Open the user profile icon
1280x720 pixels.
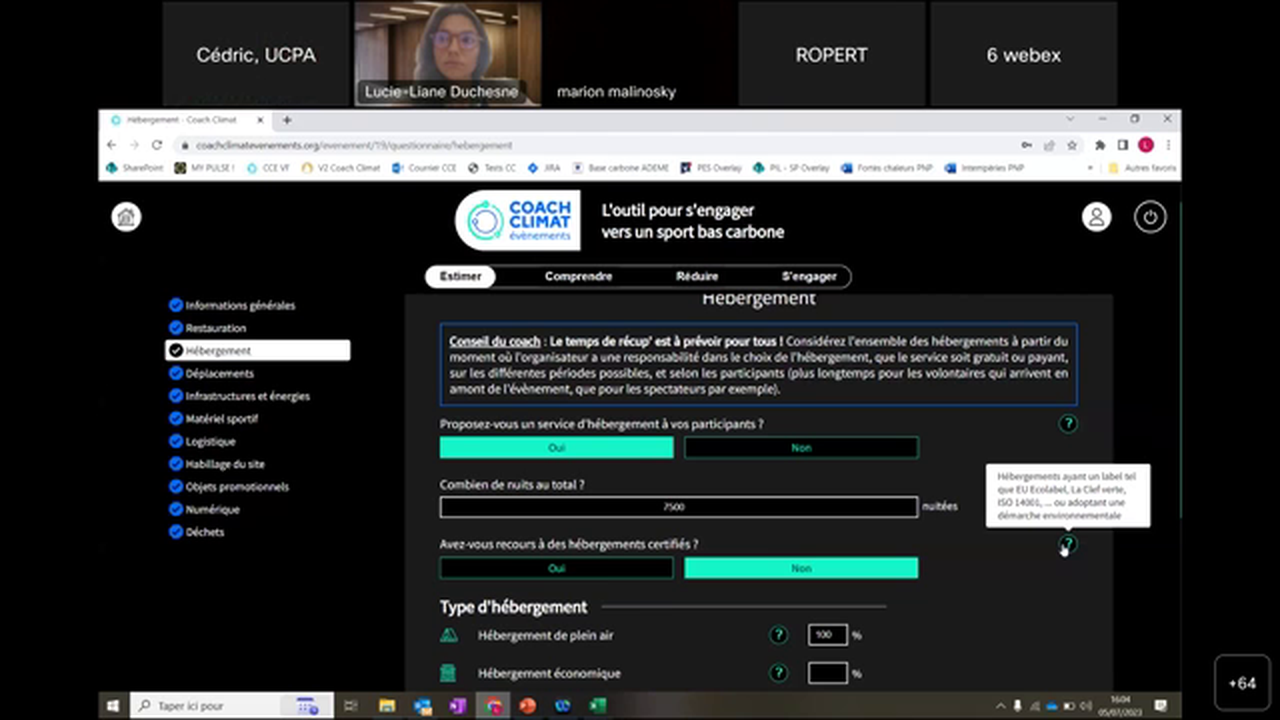pos(1096,217)
